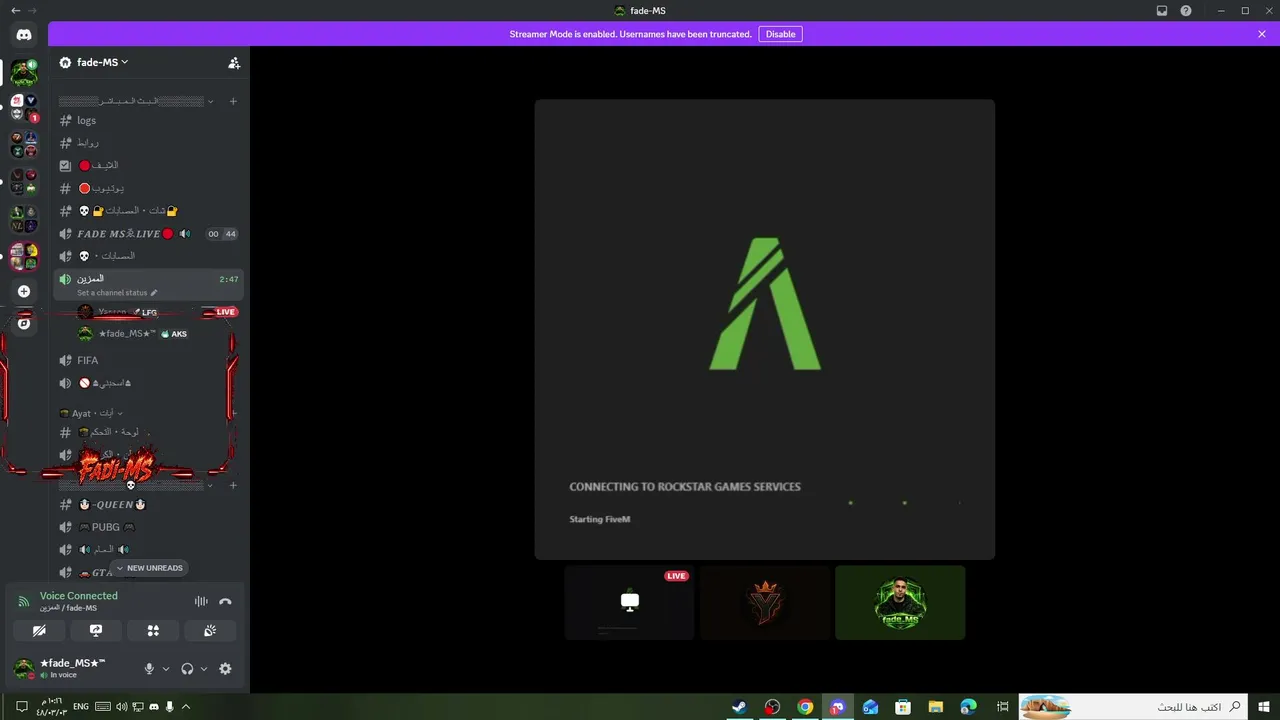This screenshot has width=1280, height=720.
Task: Add a server with the plus icon
Action: coord(24,291)
